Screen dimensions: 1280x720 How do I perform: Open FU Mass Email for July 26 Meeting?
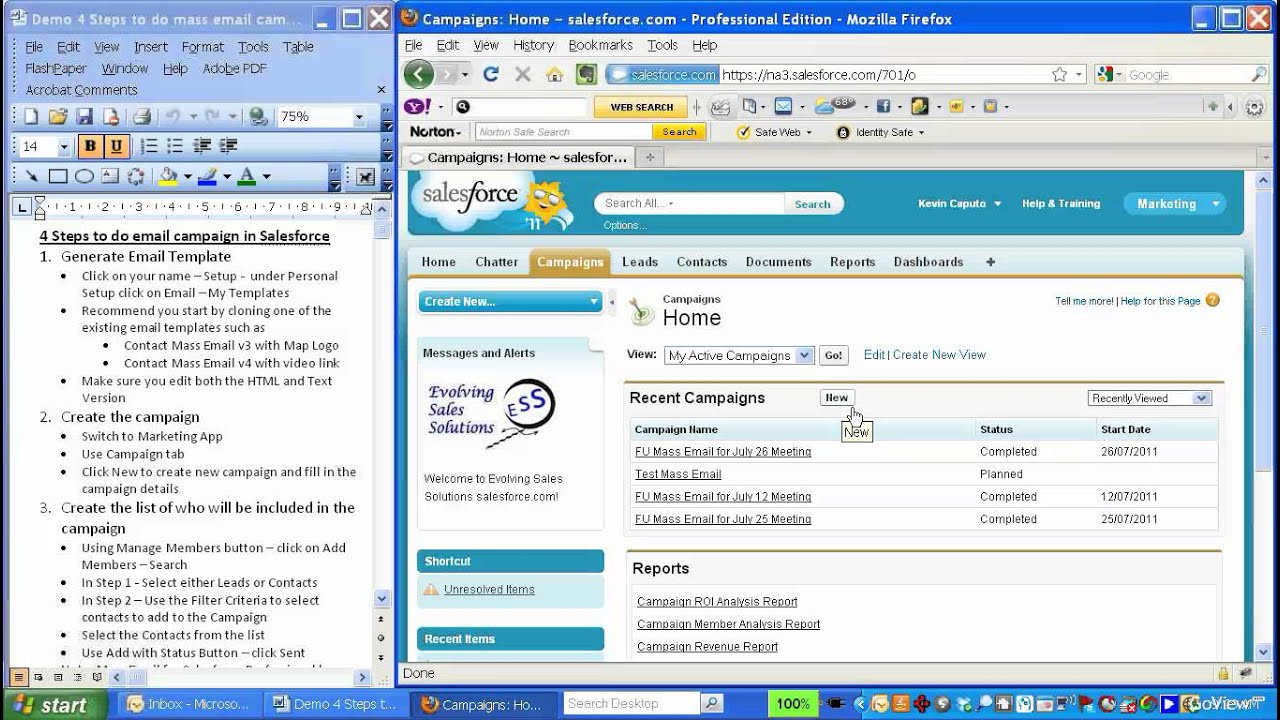click(x=723, y=452)
